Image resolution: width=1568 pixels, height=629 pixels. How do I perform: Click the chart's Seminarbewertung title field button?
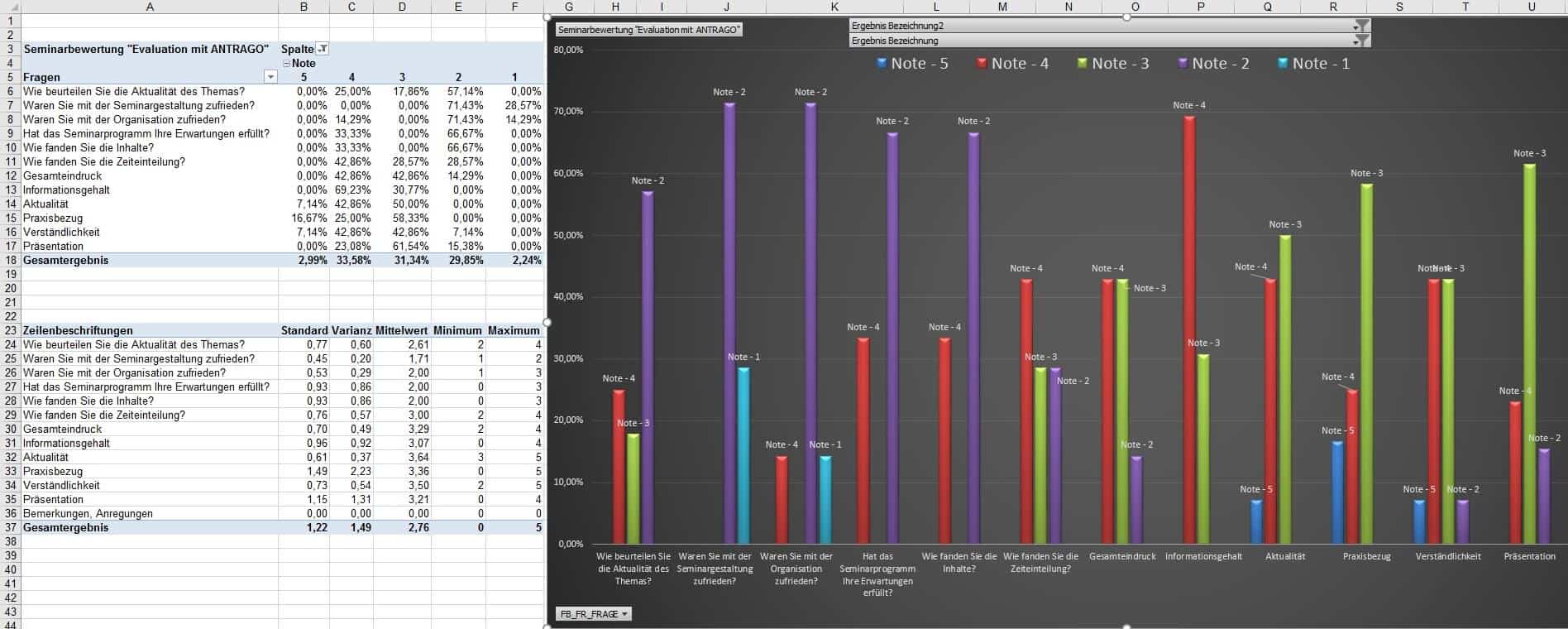[649, 30]
